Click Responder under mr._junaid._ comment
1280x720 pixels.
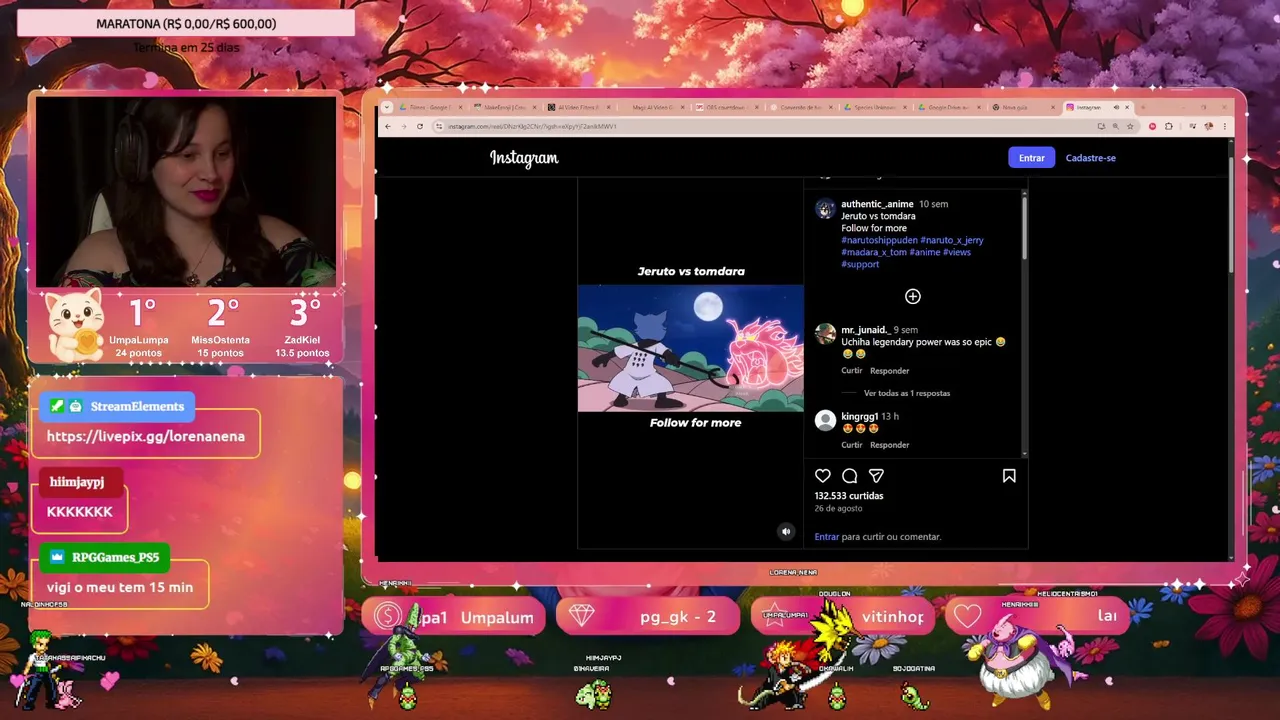click(889, 371)
